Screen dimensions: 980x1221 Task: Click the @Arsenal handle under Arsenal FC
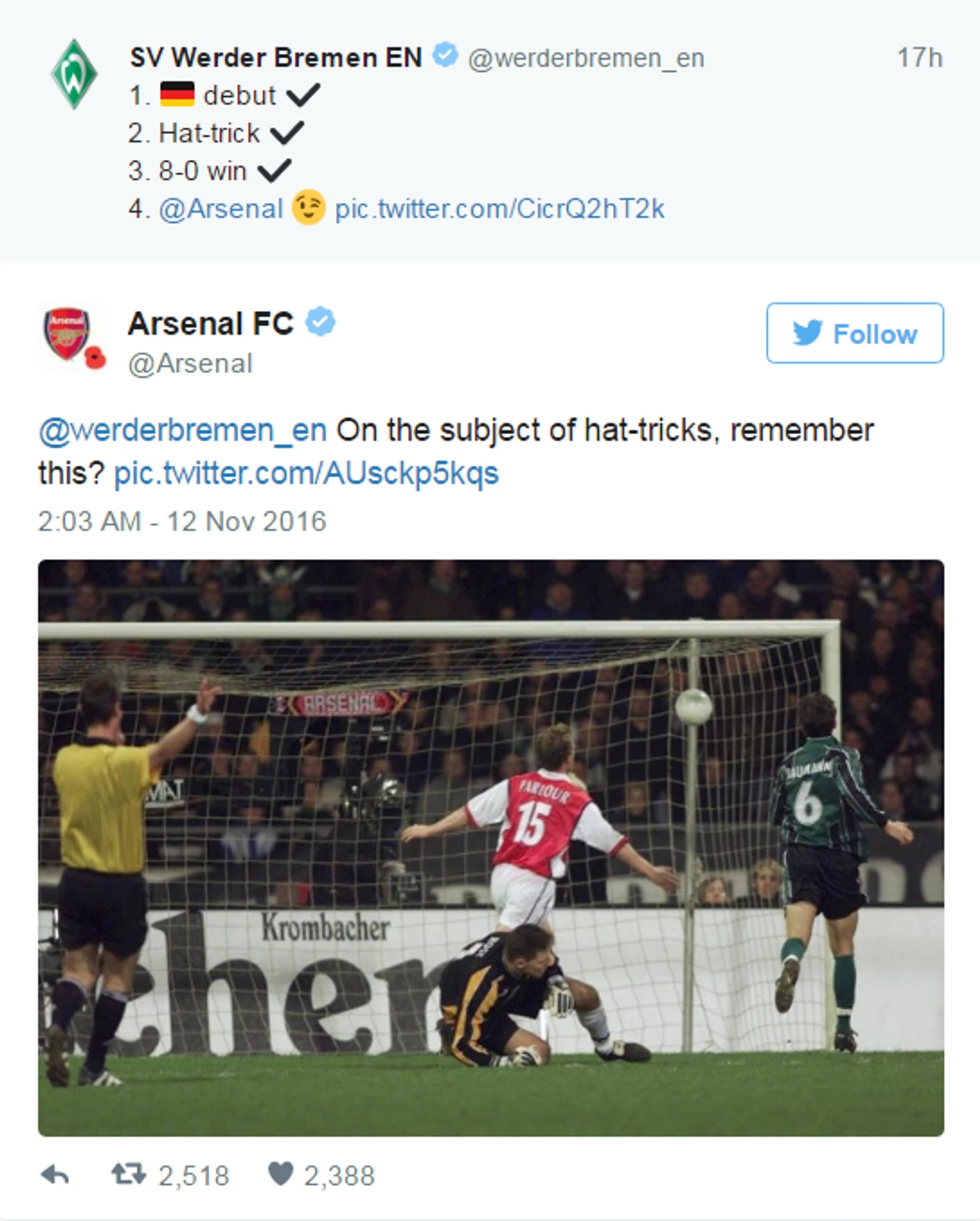pos(190,364)
